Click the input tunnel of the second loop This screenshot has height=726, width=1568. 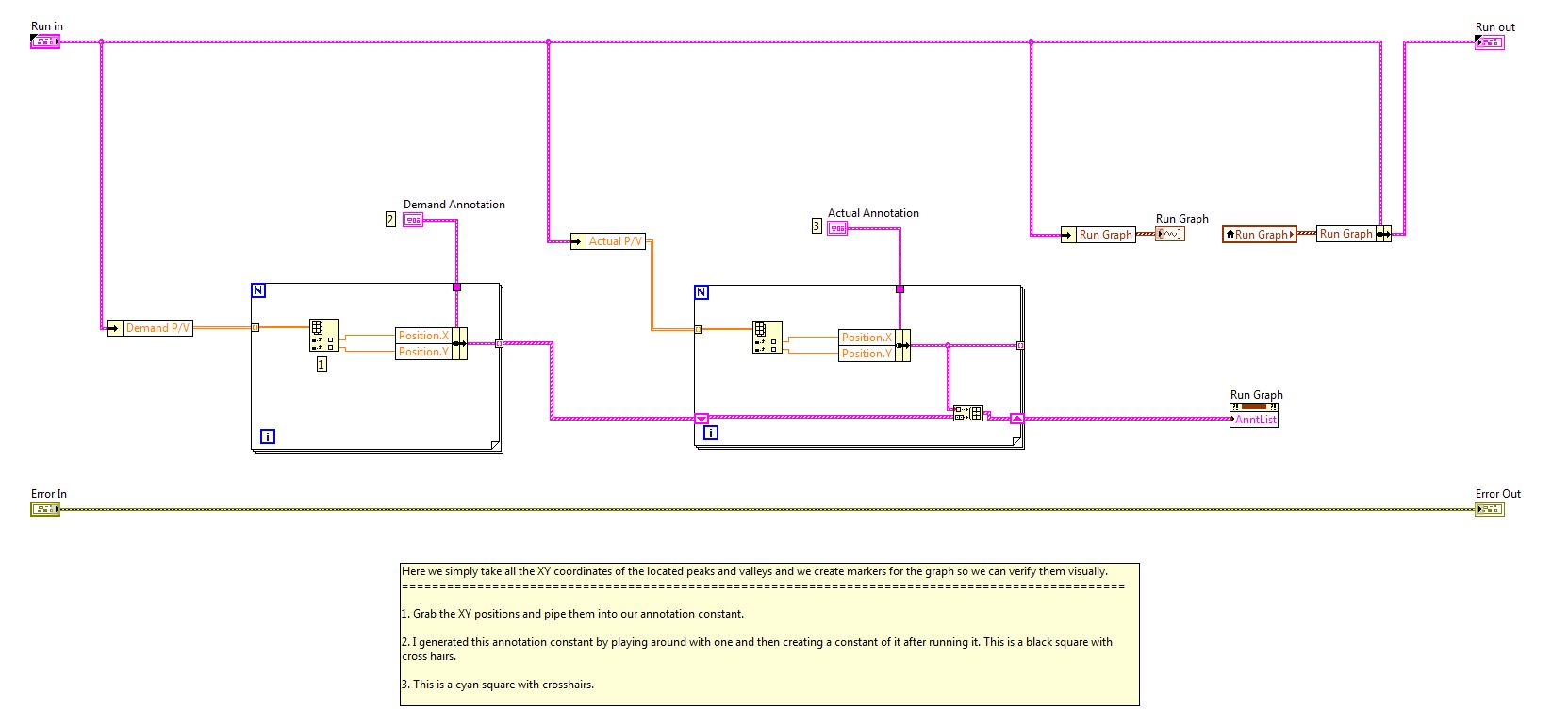[698, 329]
